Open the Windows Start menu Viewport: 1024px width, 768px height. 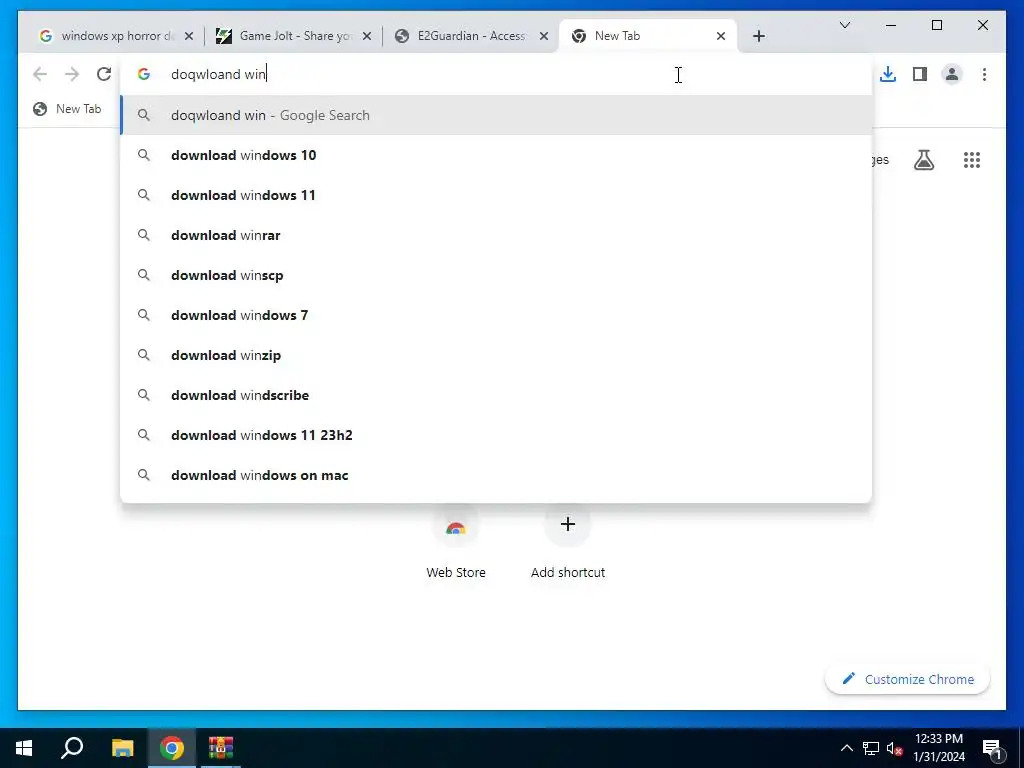point(24,748)
